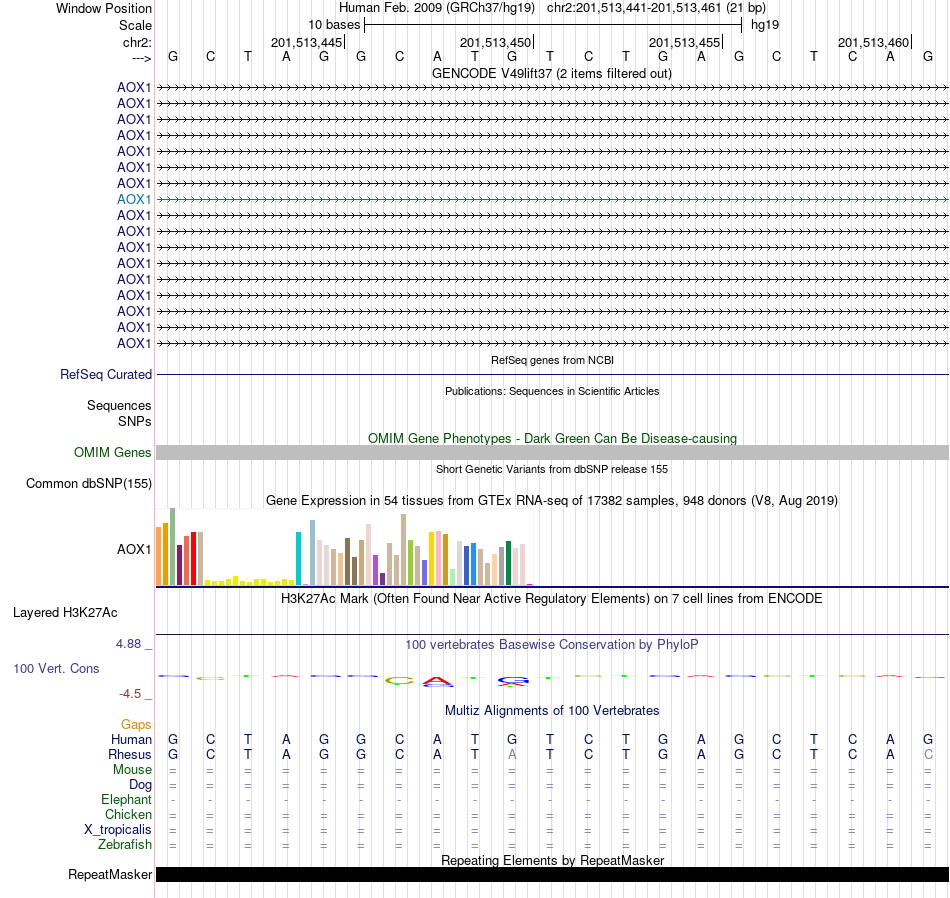This screenshot has width=950, height=898.
Task: Click the black AOX1 label beside GTEx bar chart
Action: click(x=134, y=549)
